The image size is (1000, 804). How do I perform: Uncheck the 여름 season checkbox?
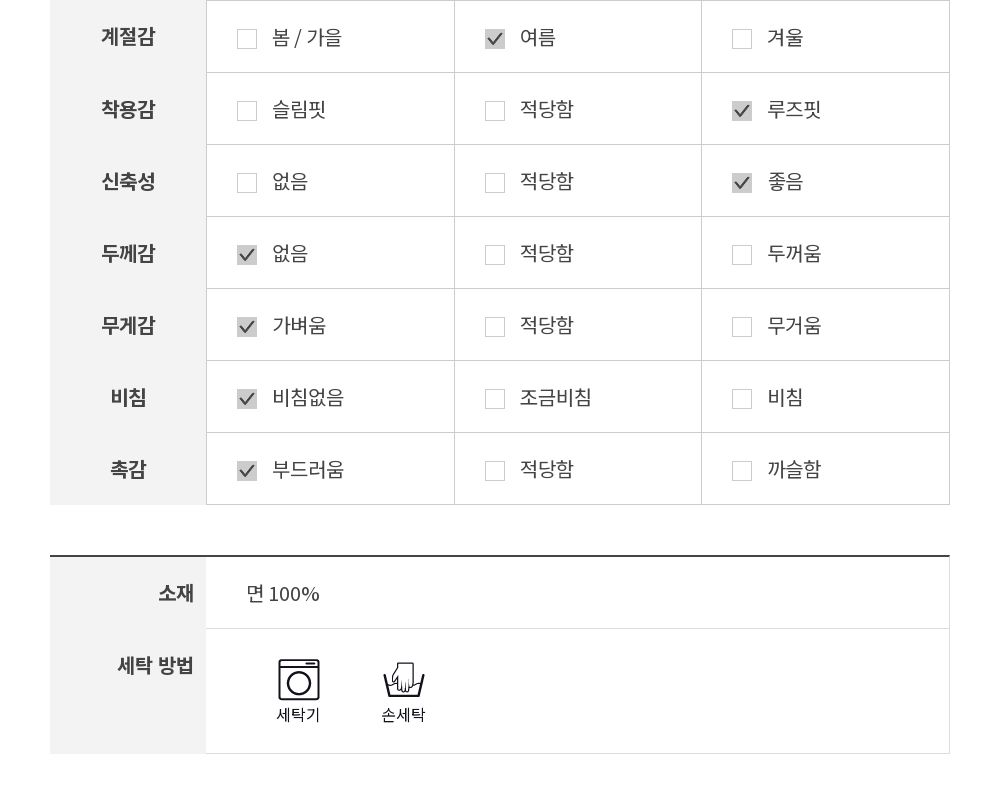pos(495,39)
